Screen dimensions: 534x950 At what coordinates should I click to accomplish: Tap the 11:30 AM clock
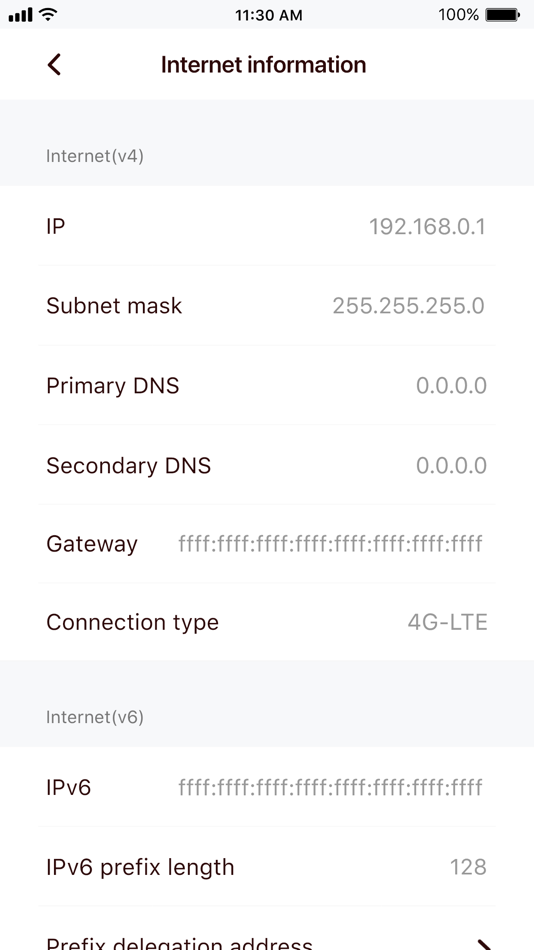tap(269, 16)
